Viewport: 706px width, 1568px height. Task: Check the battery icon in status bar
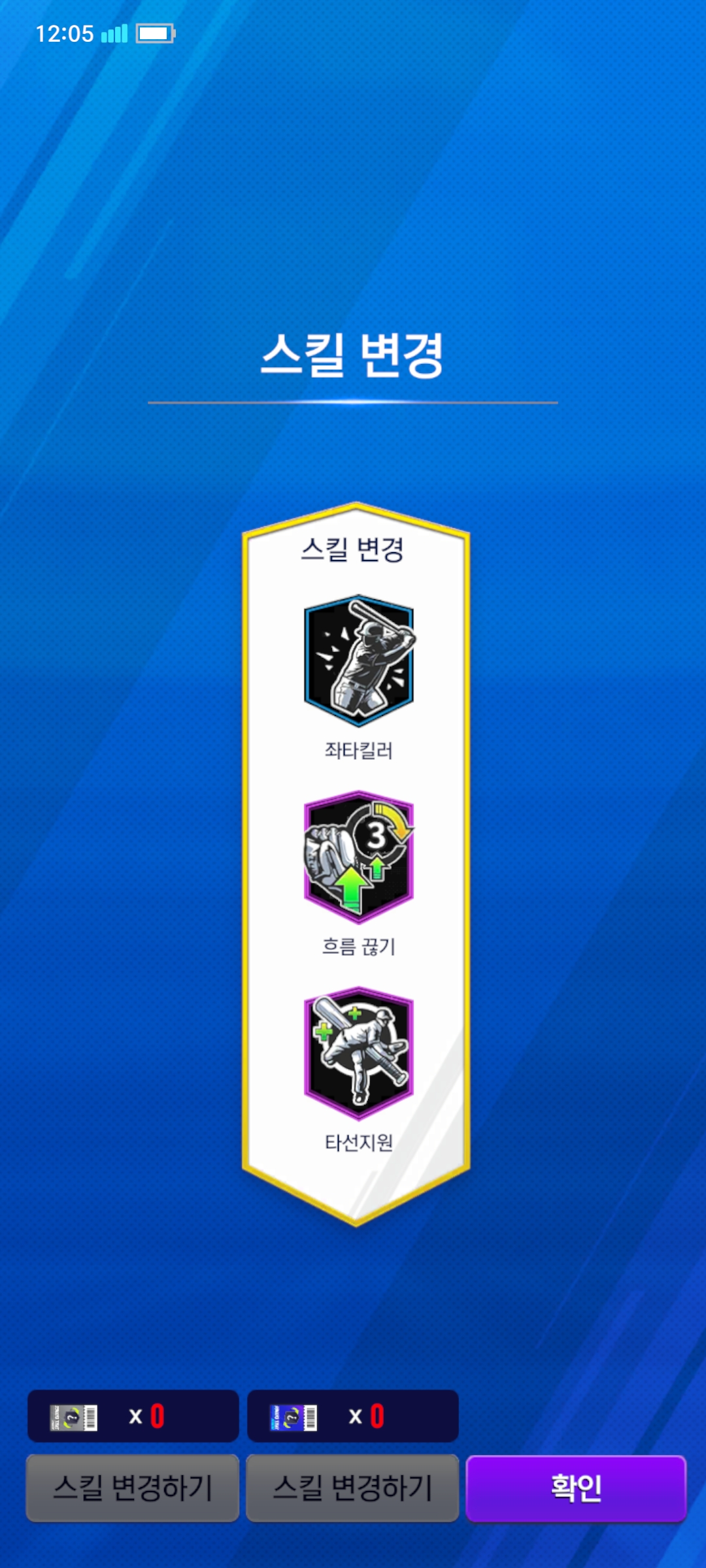tap(156, 33)
